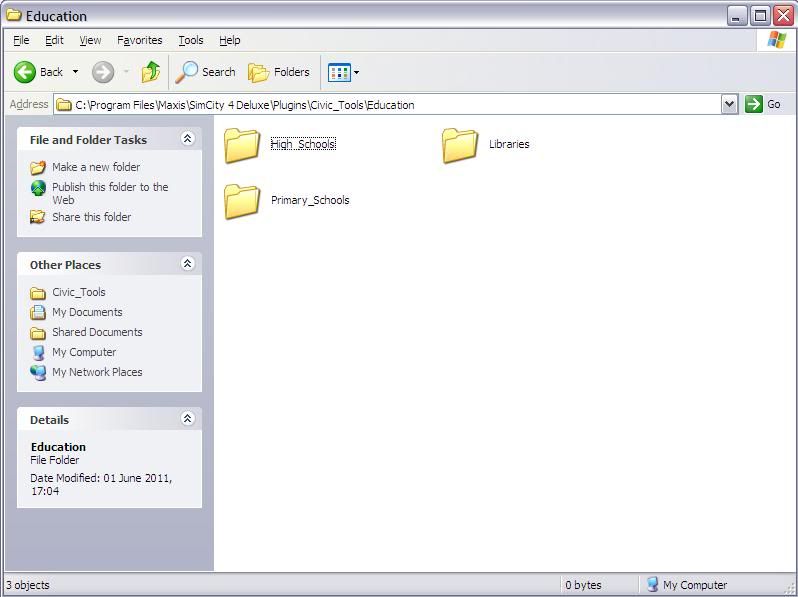The image size is (798, 597).
Task: Click the Search magnifier icon
Action: click(x=186, y=72)
